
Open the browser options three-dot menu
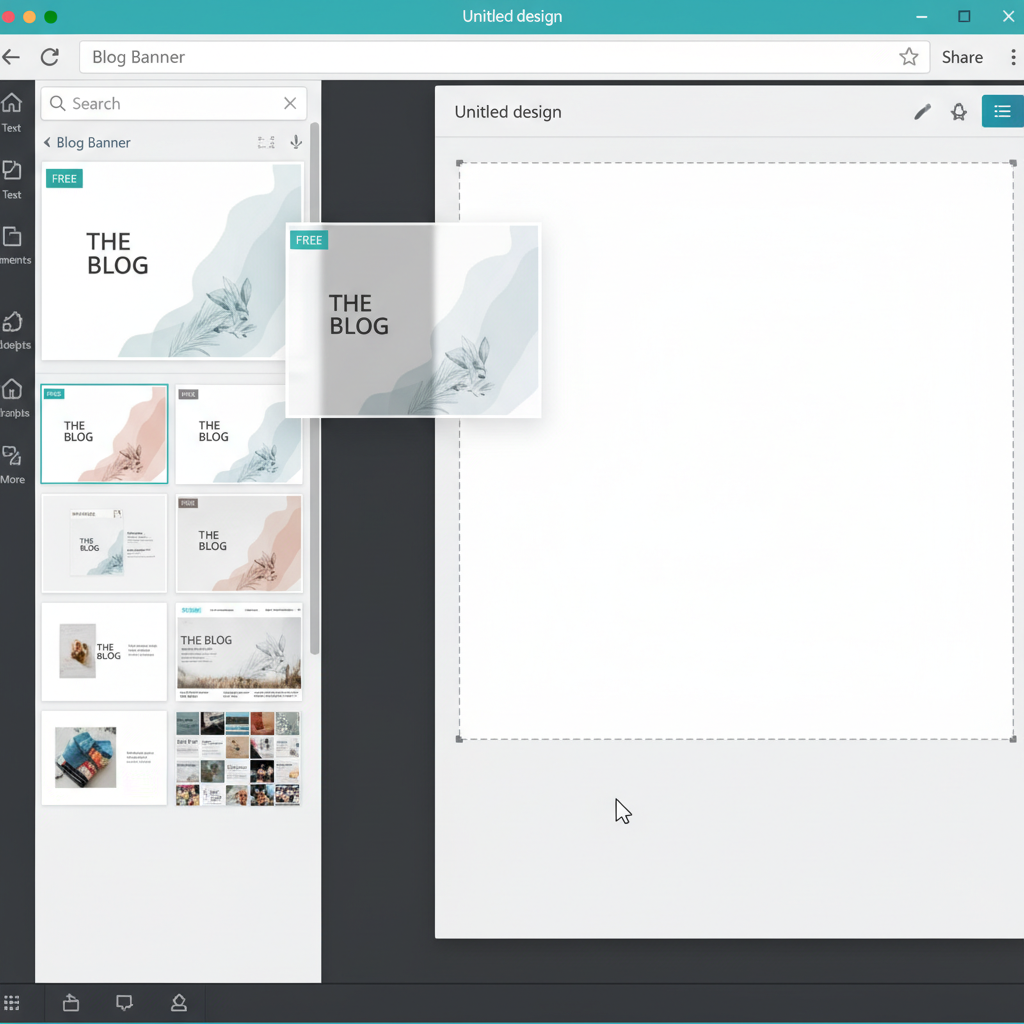1015,57
